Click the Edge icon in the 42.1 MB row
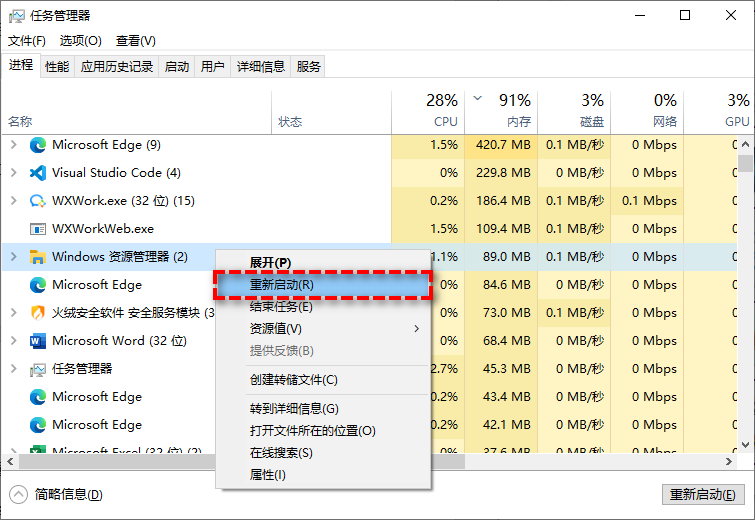Image resolution: width=755 pixels, height=520 pixels. point(38,425)
